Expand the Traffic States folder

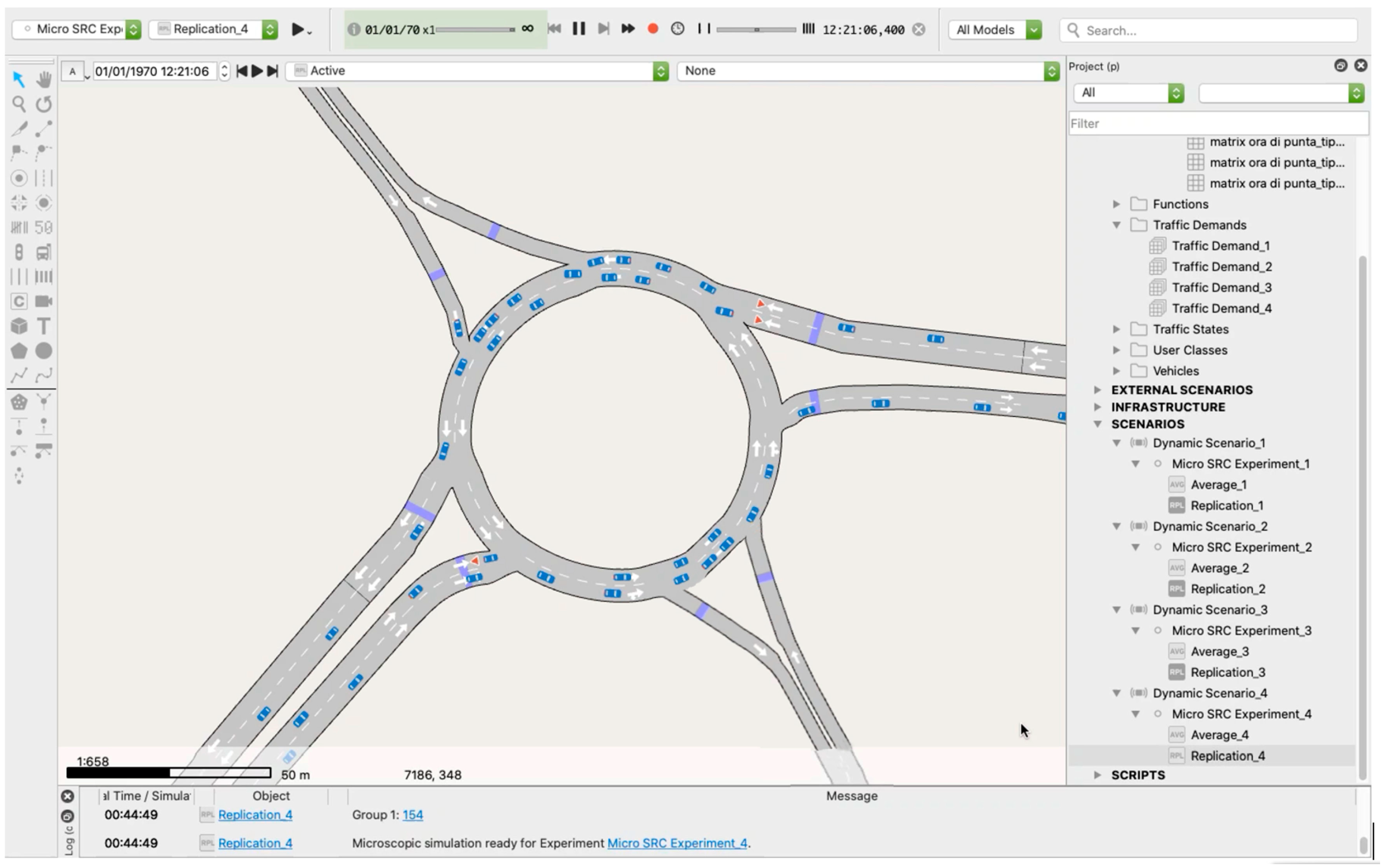pyautogui.click(x=1116, y=330)
